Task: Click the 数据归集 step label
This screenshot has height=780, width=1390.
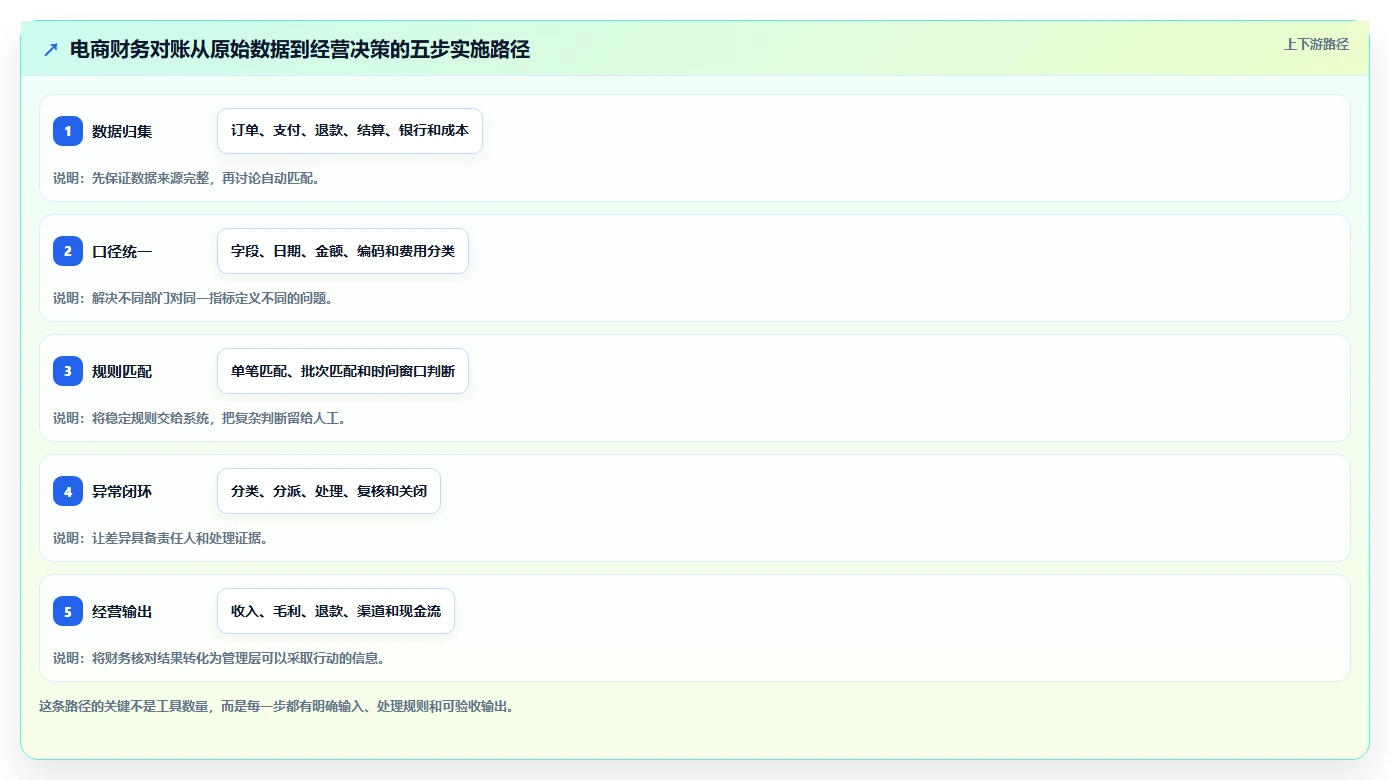Action: [122, 131]
